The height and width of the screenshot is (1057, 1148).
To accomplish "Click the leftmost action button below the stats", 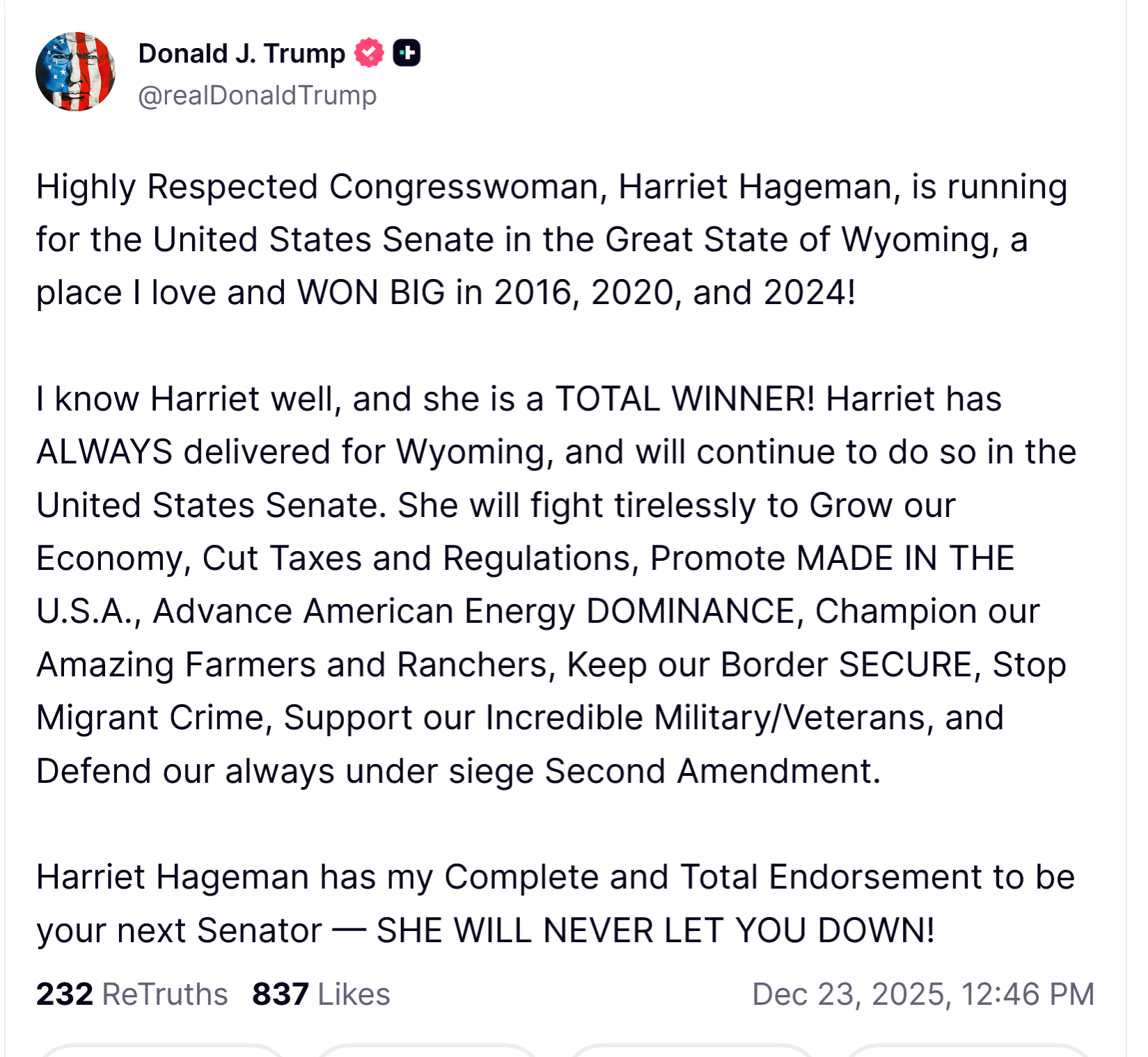I will click(x=162, y=1051).
